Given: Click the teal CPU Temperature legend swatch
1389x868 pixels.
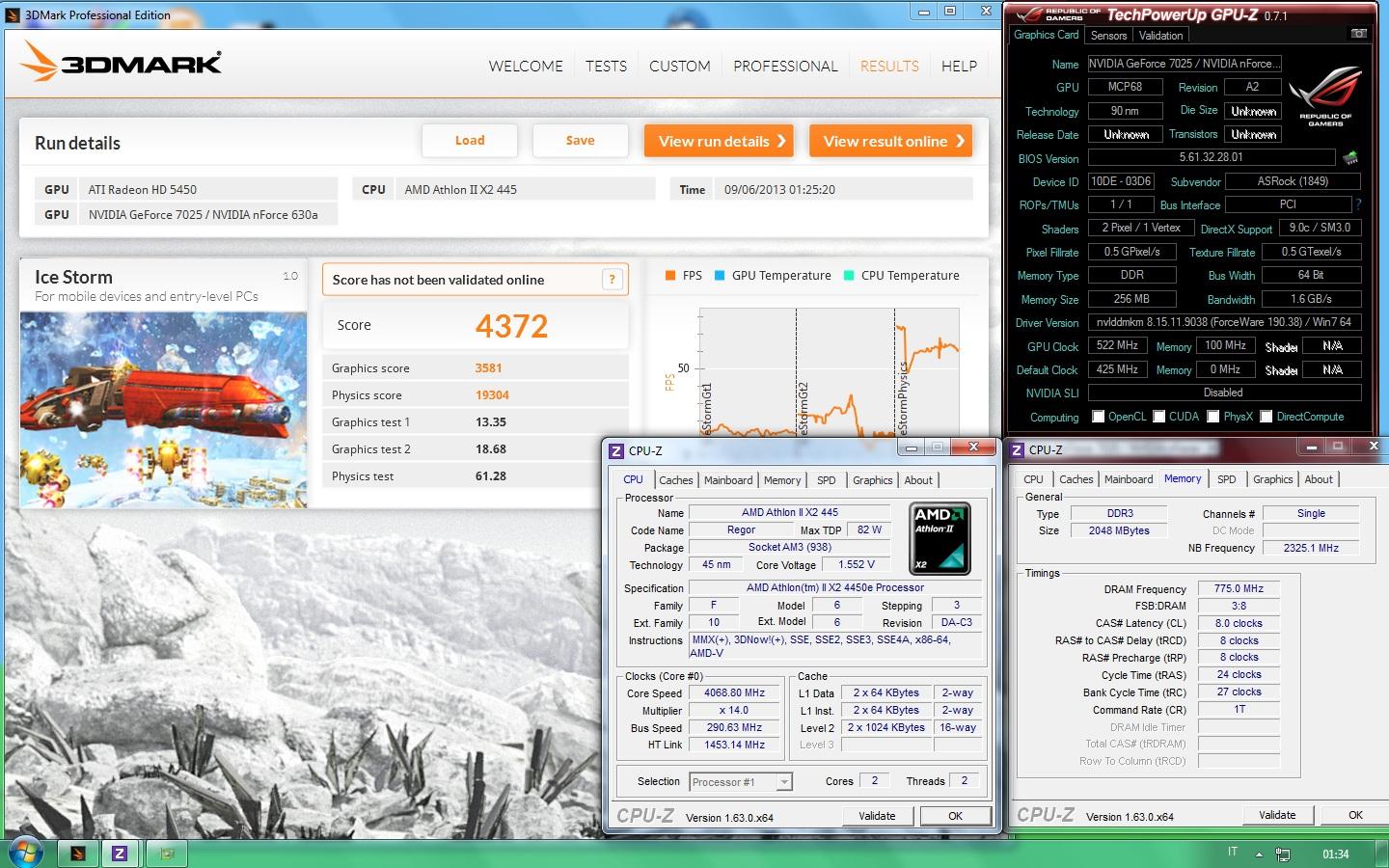Looking at the screenshot, I should [849, 276].
